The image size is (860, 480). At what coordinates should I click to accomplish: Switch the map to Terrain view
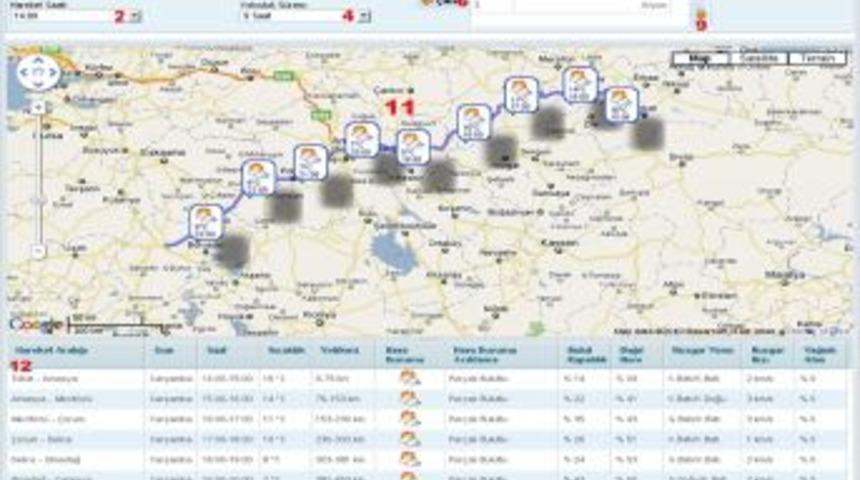817,59
